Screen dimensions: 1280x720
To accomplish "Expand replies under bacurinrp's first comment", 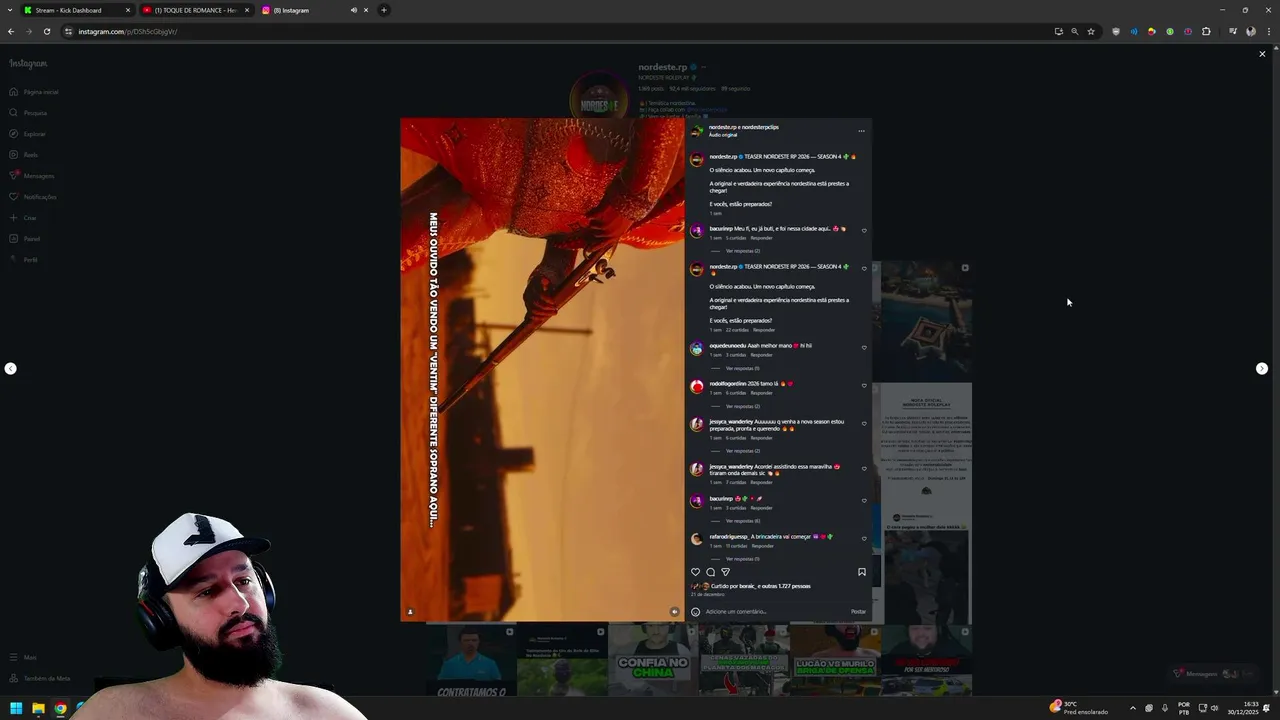I will [742, 251].
